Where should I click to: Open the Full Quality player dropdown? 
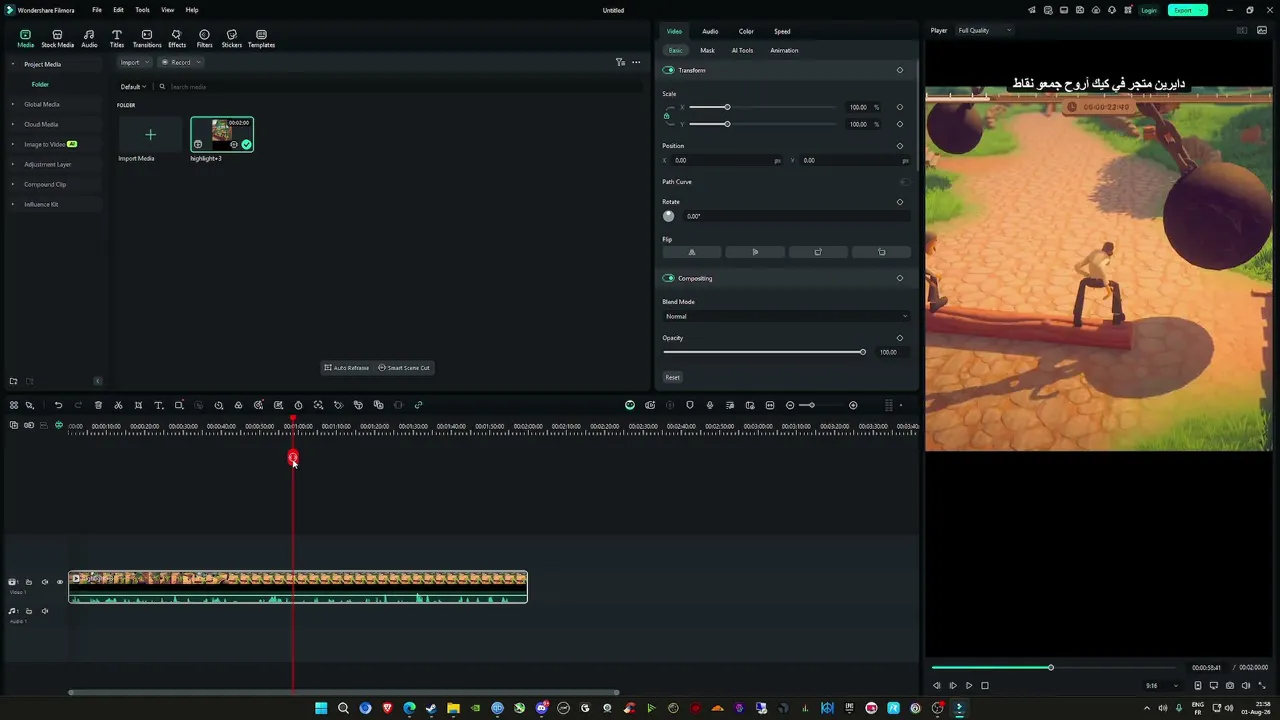984,30
